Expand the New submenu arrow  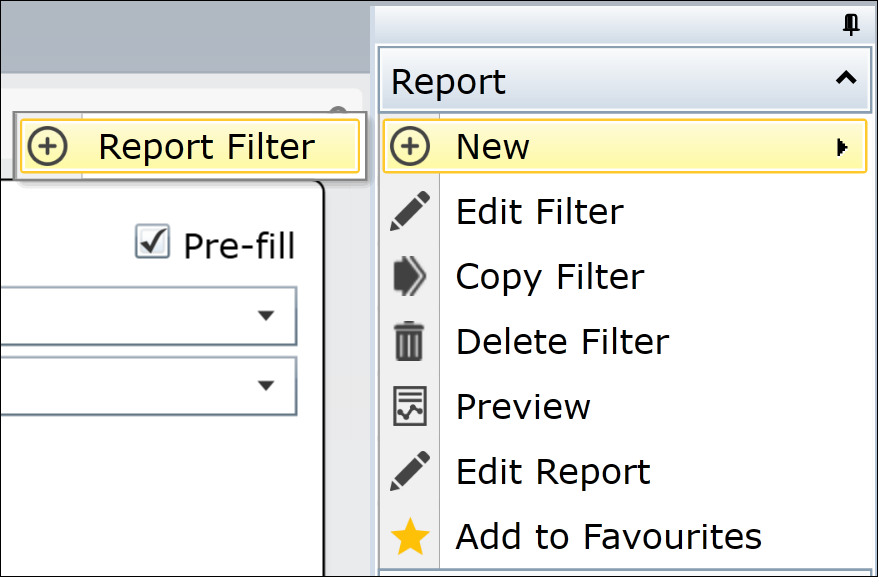click(x=842, y=147)
